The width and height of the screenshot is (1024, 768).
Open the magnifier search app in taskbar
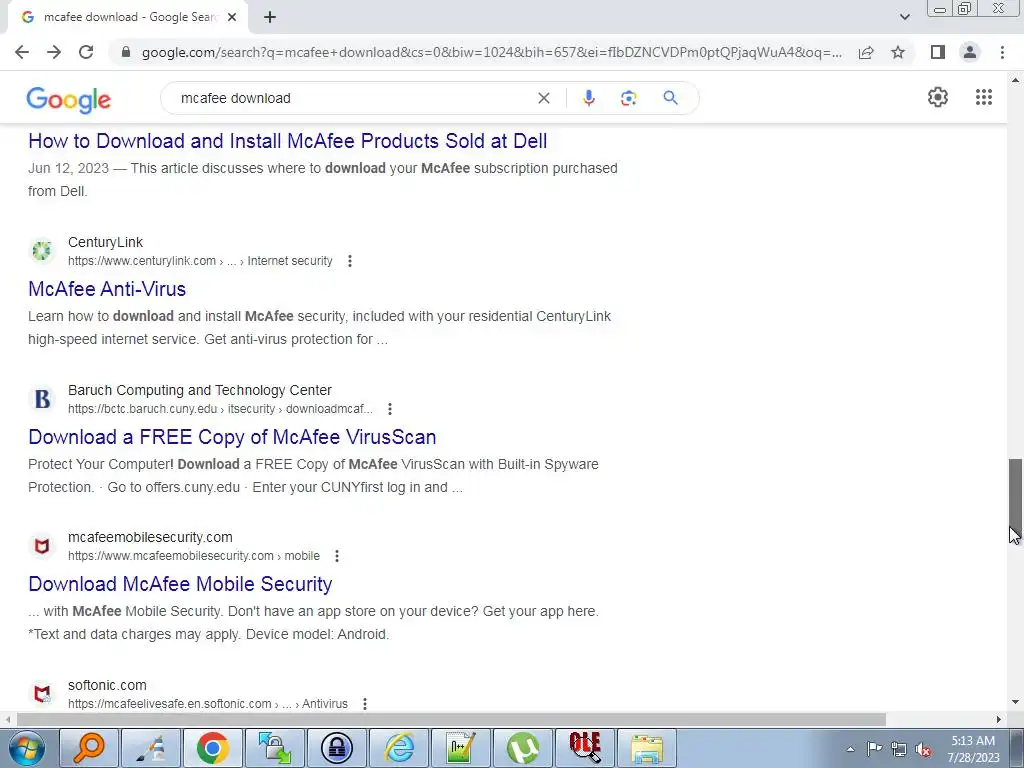click(89, 748)
